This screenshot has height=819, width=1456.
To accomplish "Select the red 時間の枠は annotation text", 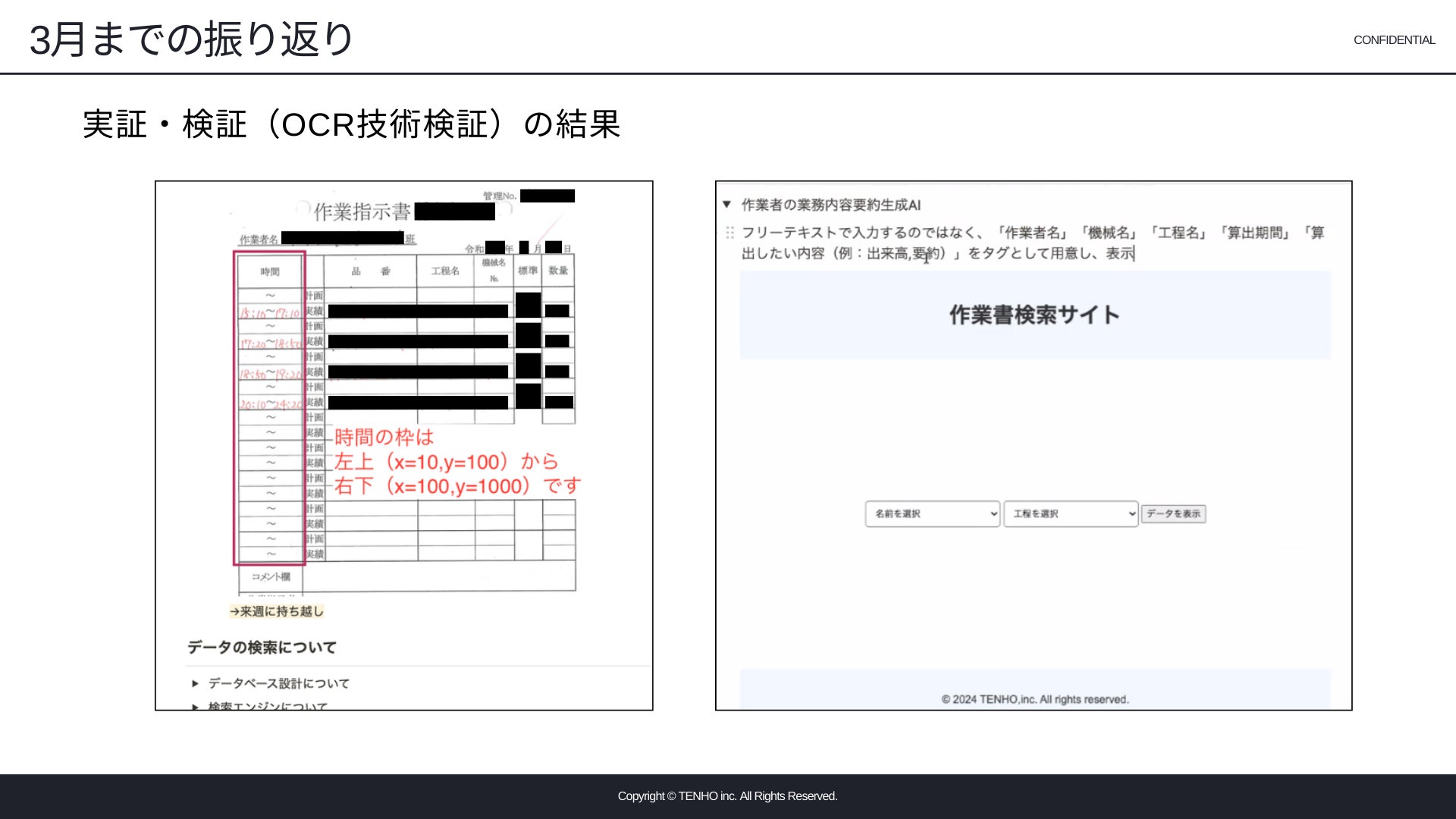I will pos(384,438).
